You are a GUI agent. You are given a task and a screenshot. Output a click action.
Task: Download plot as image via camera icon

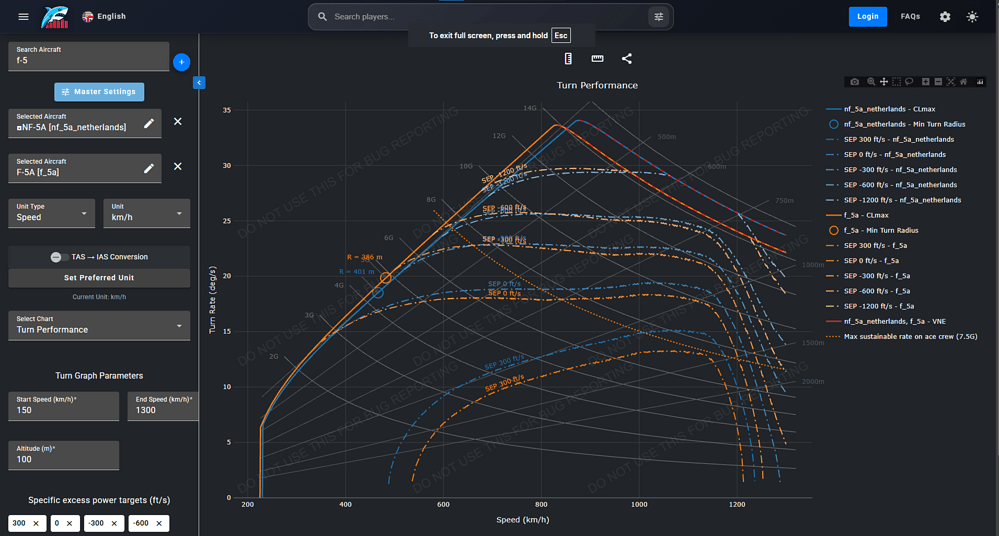click(854, 82)
